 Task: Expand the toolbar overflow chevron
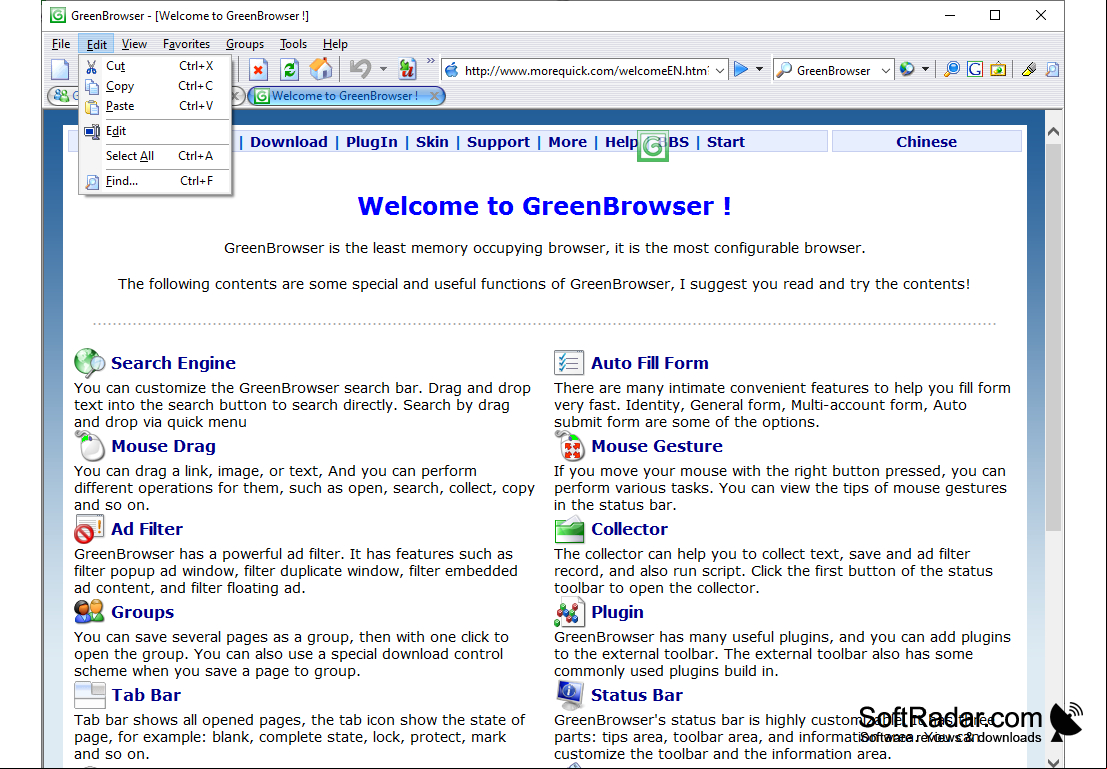[x=430, y=61]
